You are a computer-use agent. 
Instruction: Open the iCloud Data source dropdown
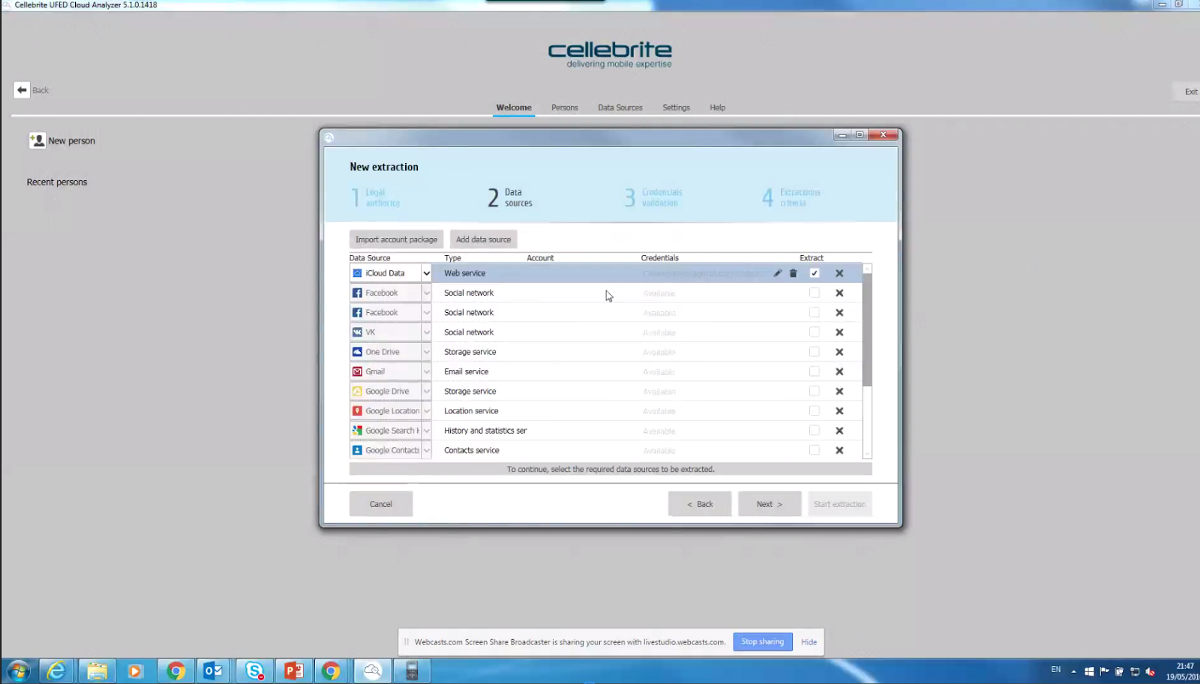point(426,273)
